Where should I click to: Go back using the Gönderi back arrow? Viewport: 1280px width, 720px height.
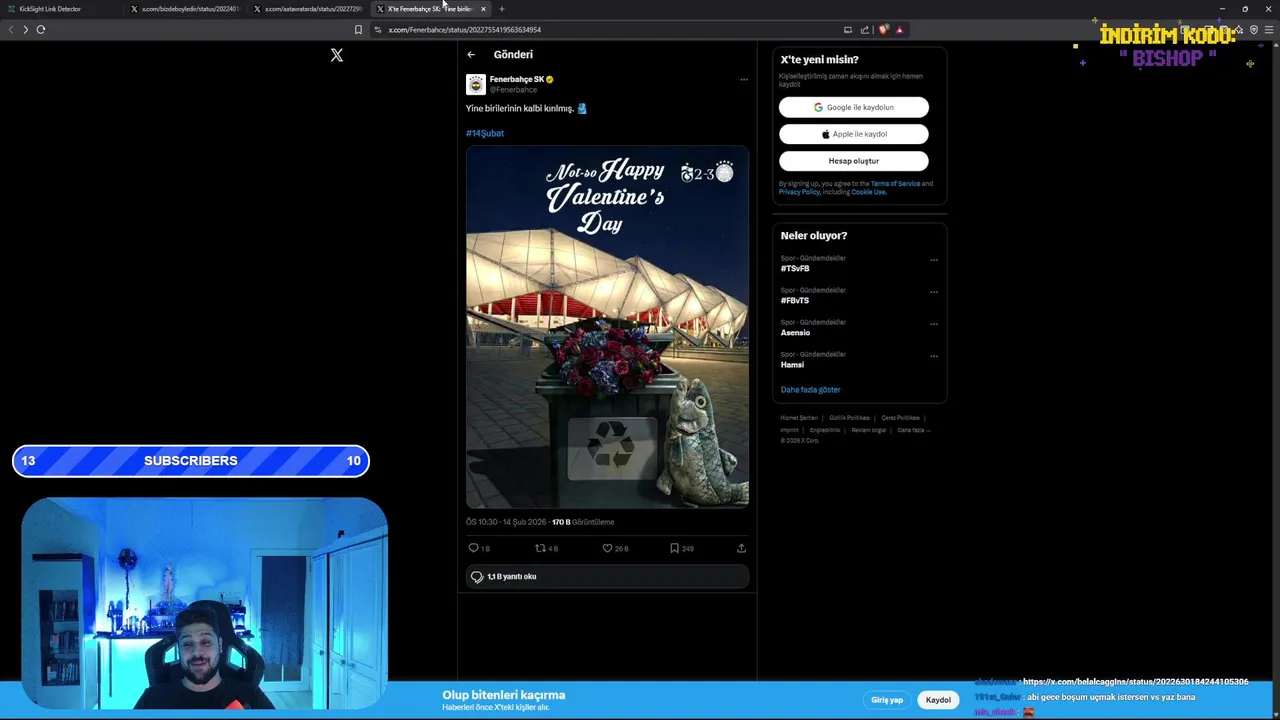click(x=471, y=55)
